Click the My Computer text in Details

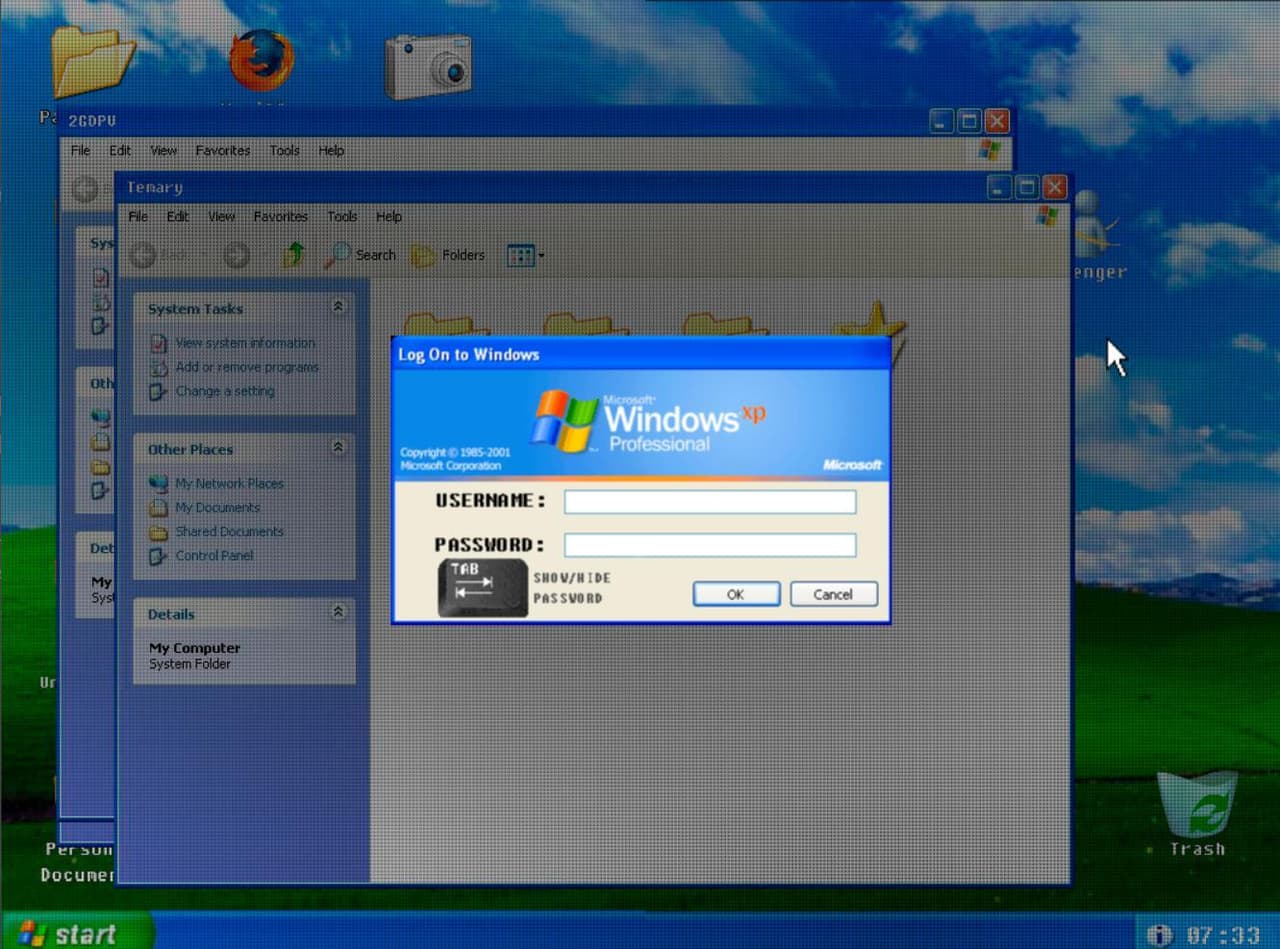(195, 648)
